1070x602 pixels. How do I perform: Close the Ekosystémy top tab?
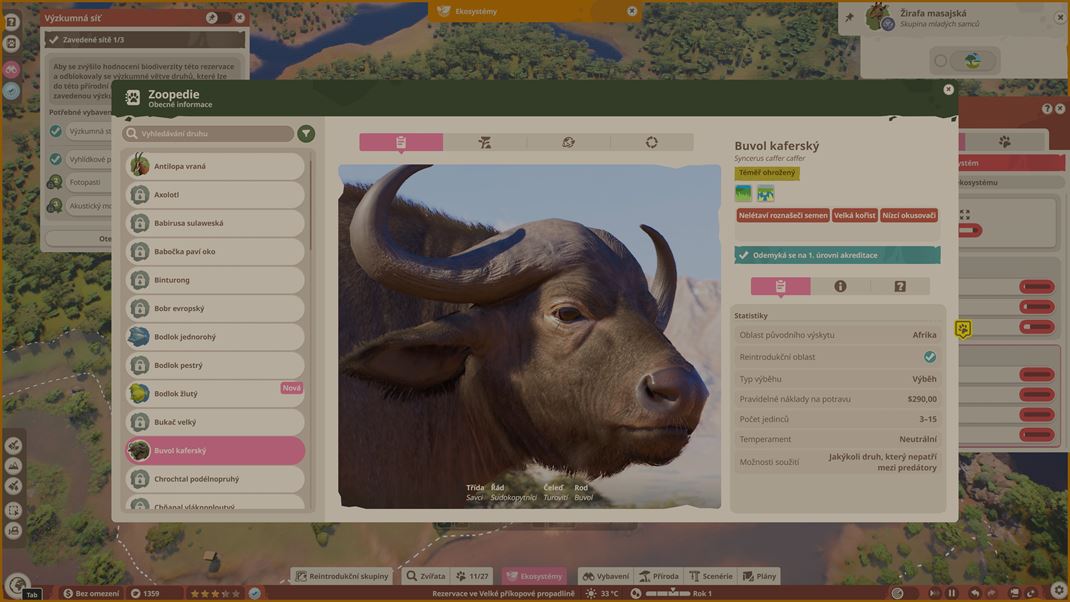click(x=632, y=11)
